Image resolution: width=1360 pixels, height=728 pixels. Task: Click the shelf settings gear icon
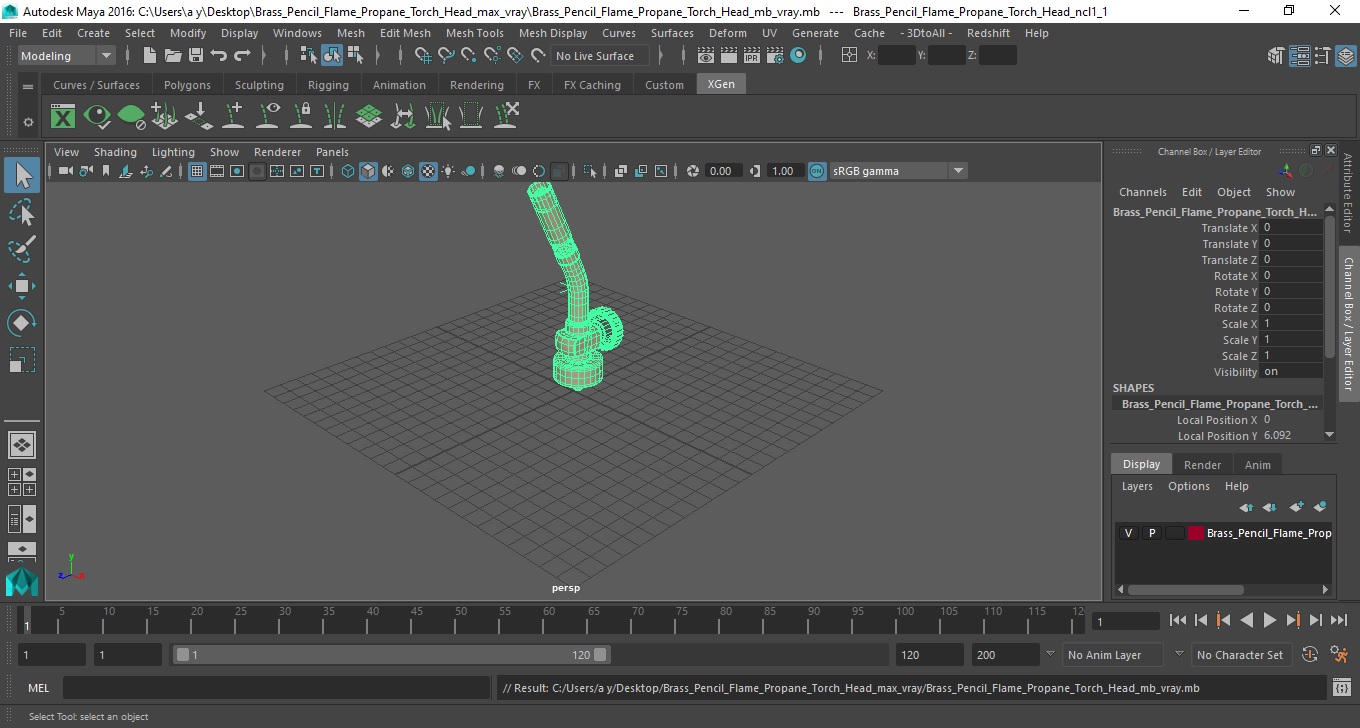tap(28, 122)
